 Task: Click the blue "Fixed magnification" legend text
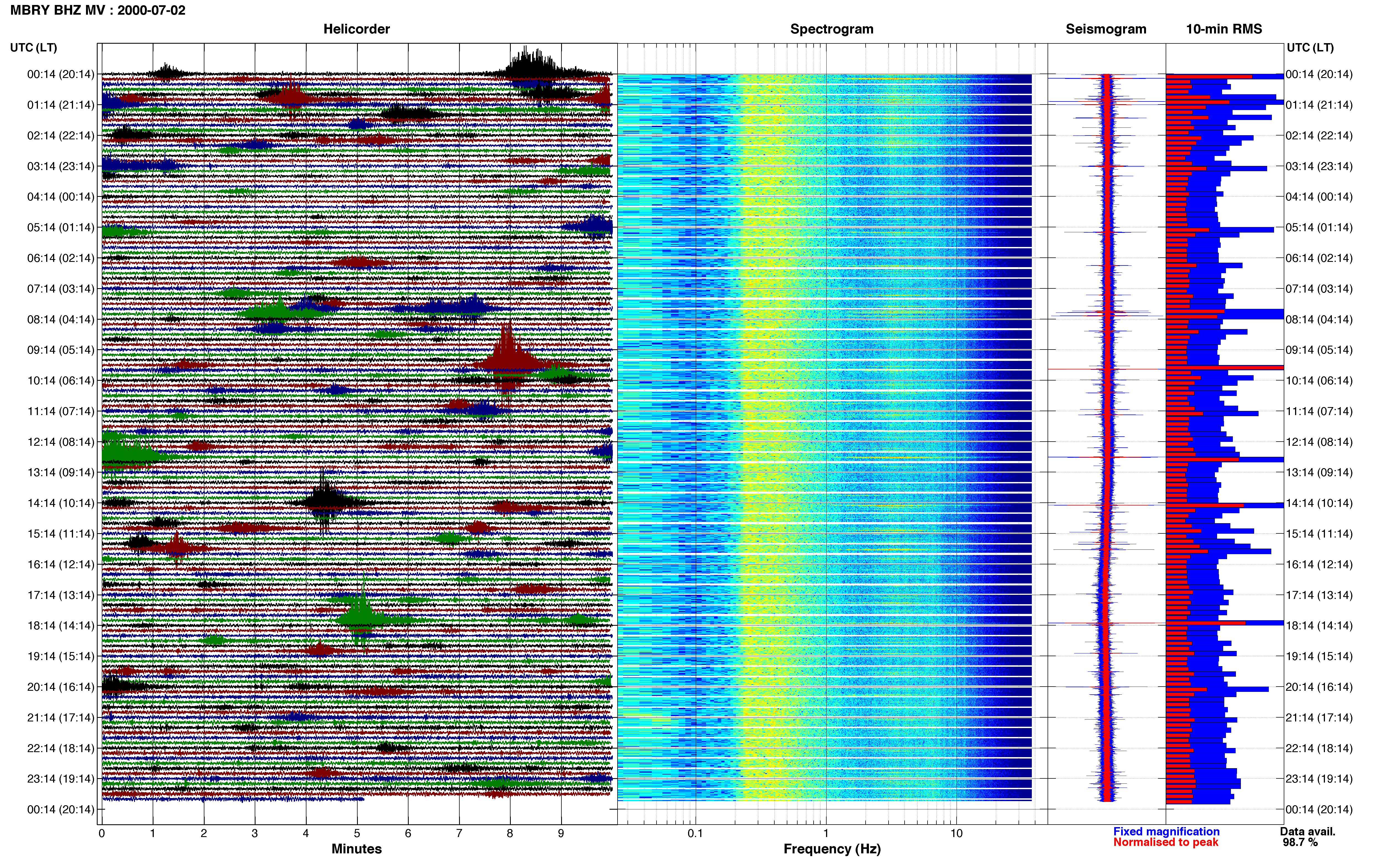click(1166, 831)
